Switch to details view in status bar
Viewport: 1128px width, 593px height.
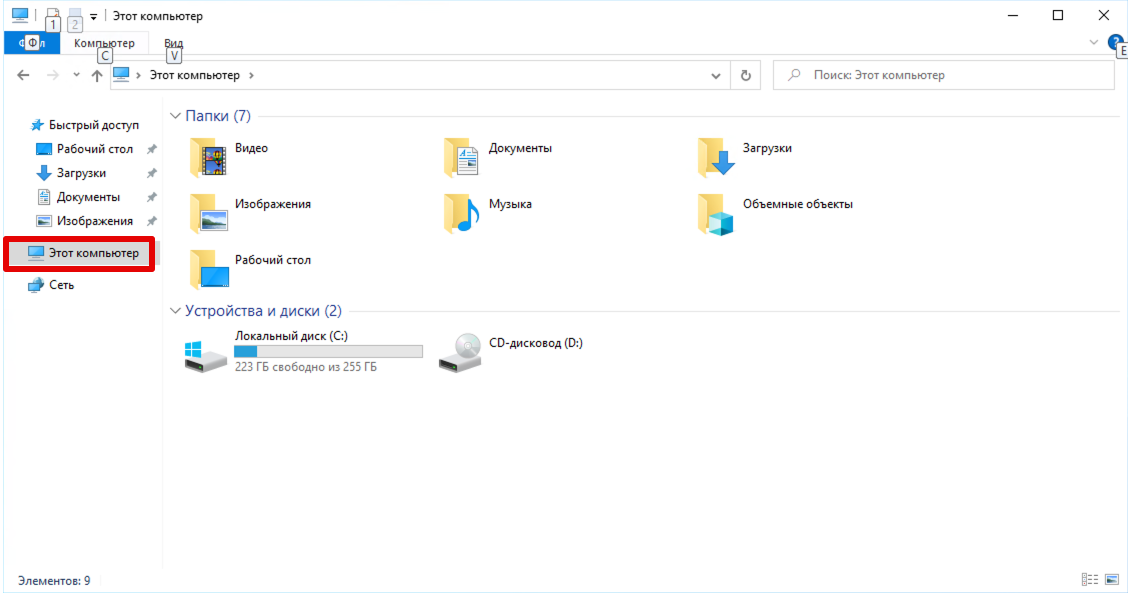point(1089,578)
